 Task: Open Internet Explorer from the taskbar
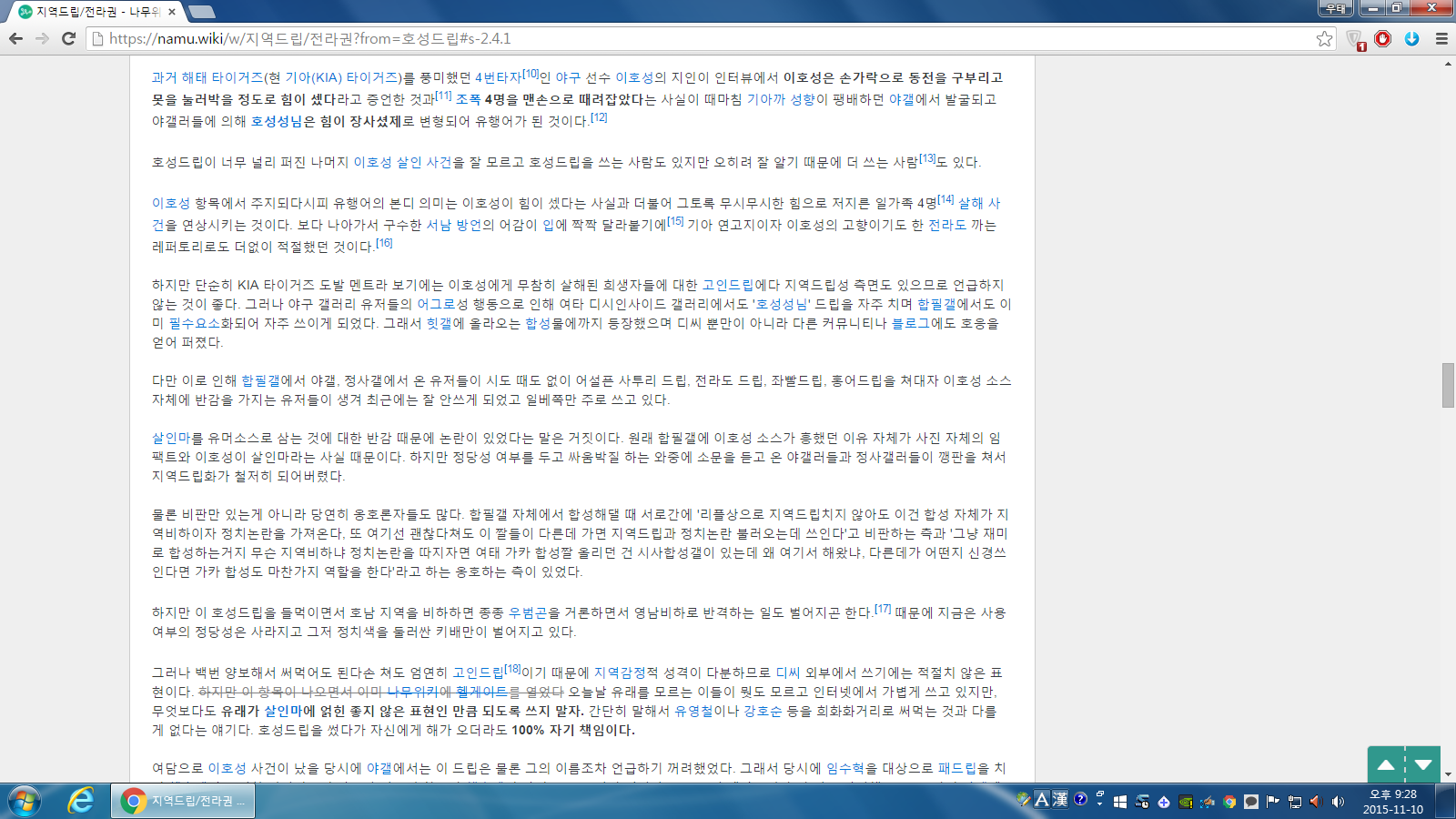click(81, 801)
